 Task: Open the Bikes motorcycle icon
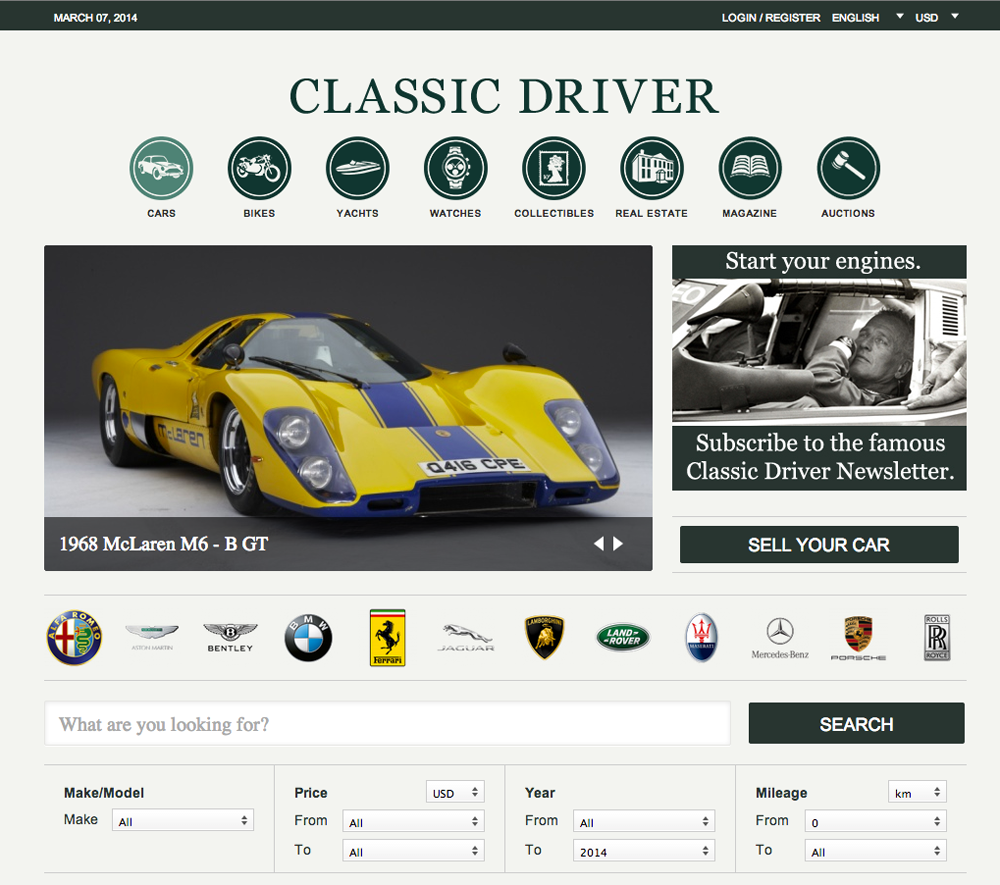tap(260, 168)
